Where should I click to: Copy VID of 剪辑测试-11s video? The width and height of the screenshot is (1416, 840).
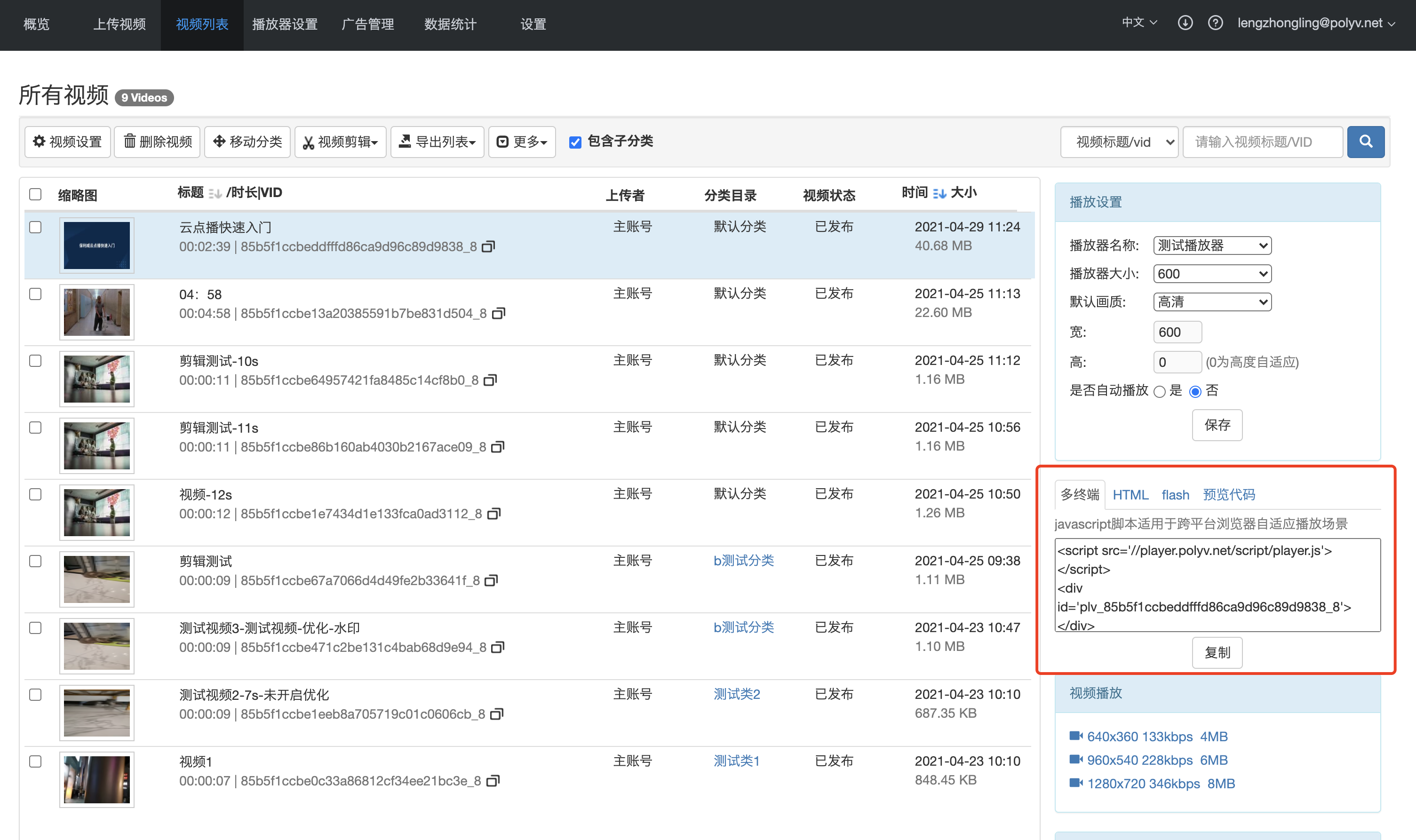(498, 447)
